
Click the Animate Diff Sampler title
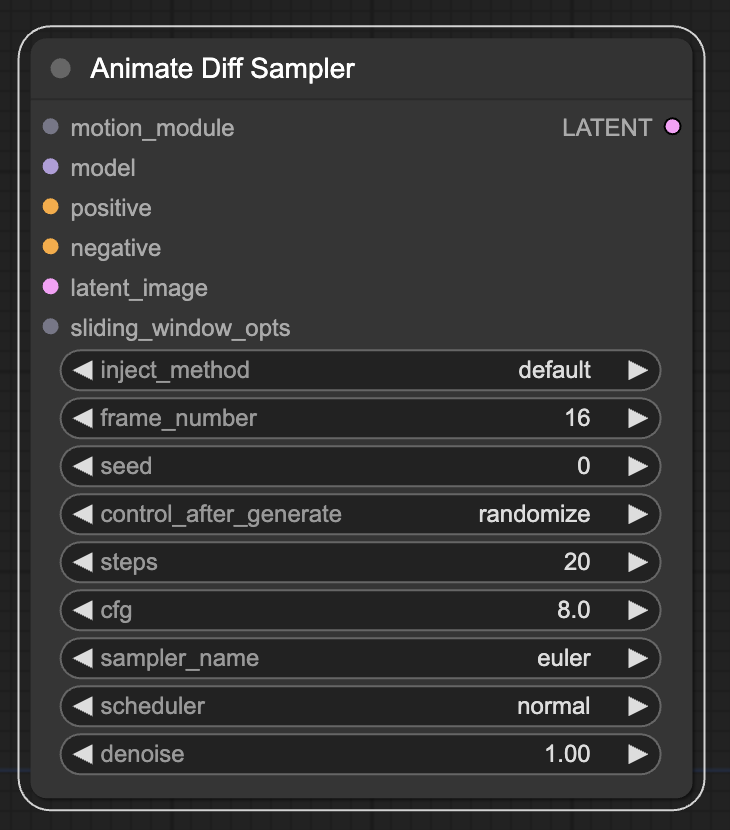click(x=222, y=68)
